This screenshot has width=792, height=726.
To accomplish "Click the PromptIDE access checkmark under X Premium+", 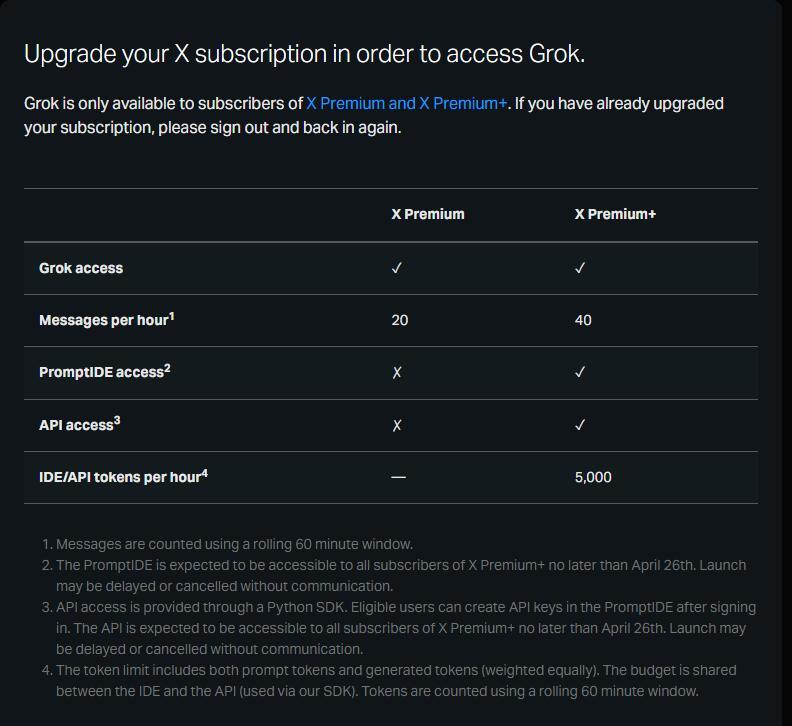I will coord(580,372).
